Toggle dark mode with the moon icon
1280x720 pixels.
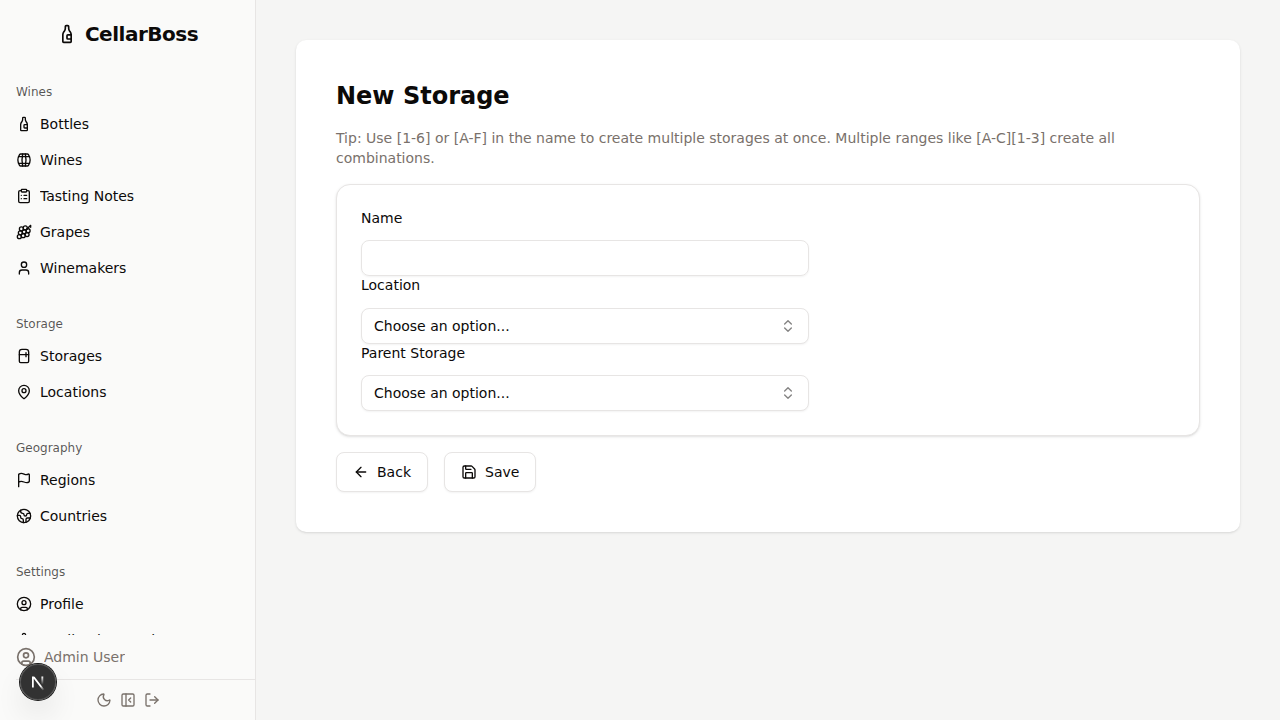tap(104, 700)
